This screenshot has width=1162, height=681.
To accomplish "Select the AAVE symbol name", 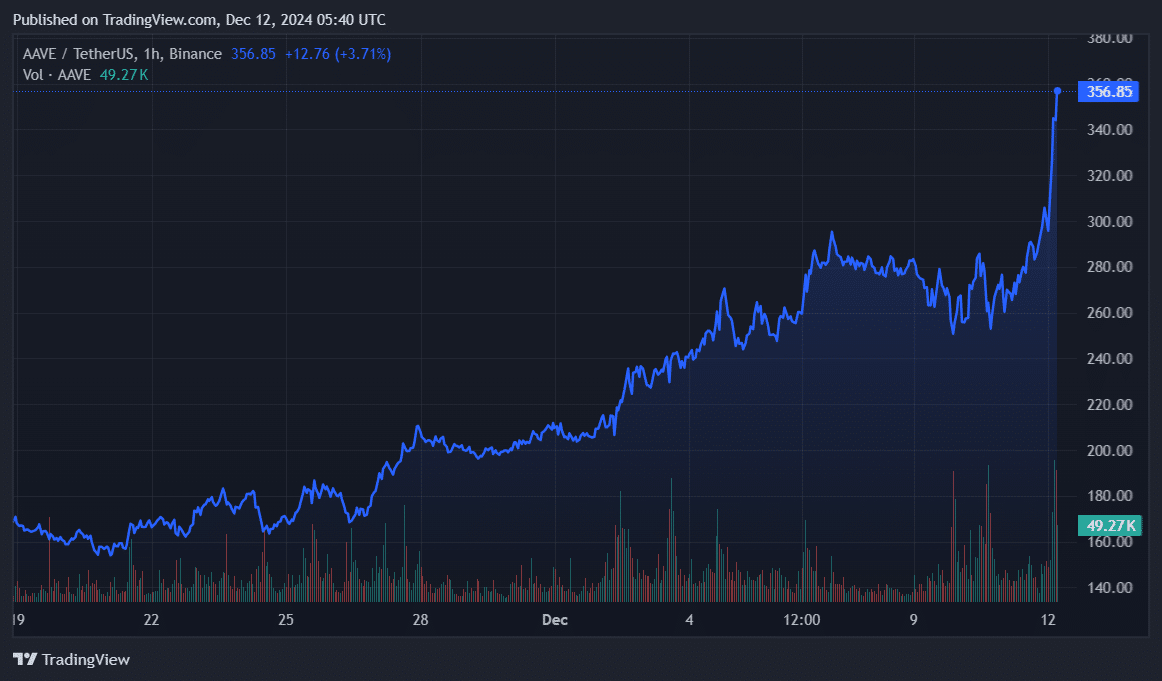I will (38, 54).
